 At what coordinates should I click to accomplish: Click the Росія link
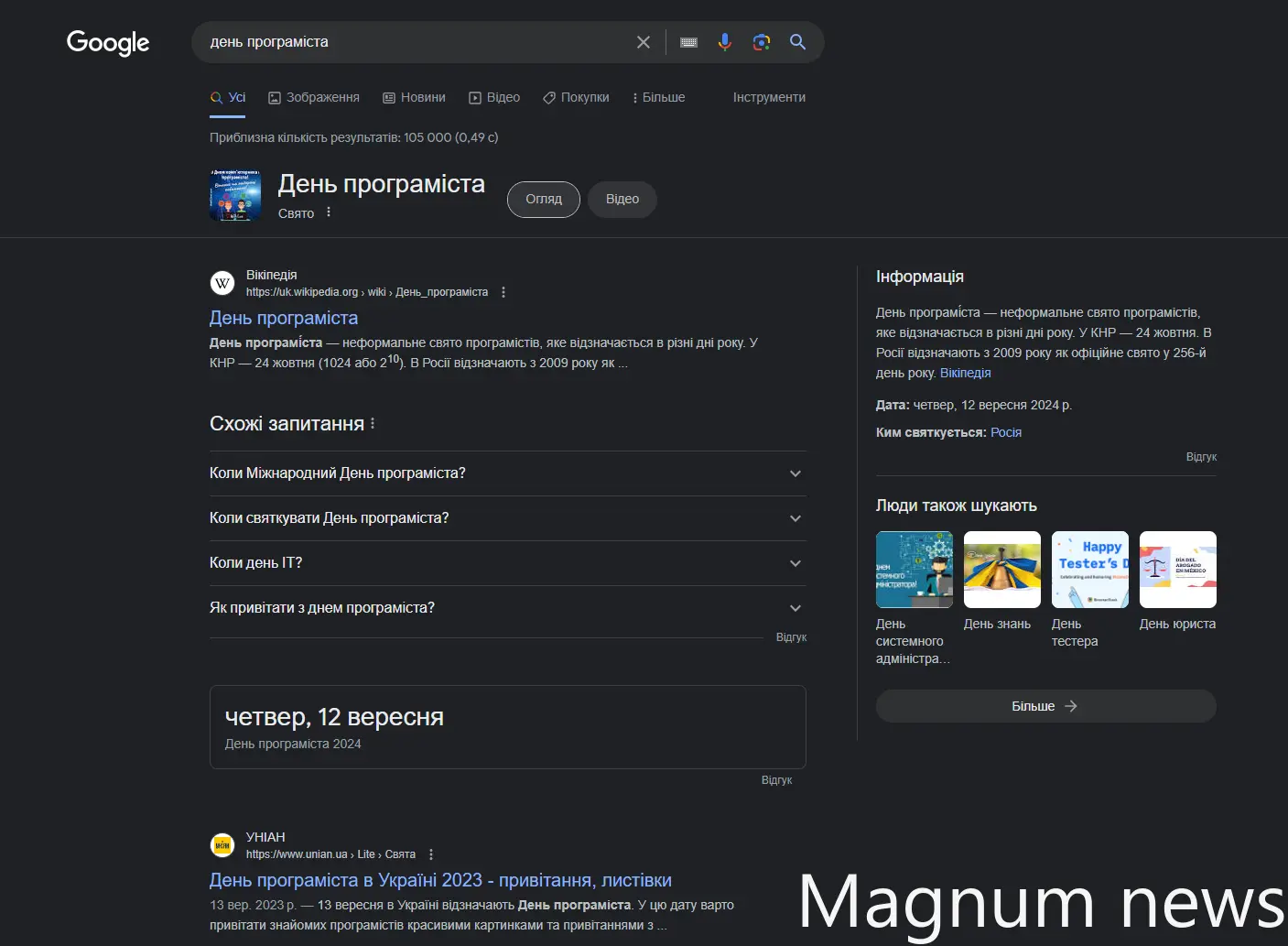pos(1006,432)
